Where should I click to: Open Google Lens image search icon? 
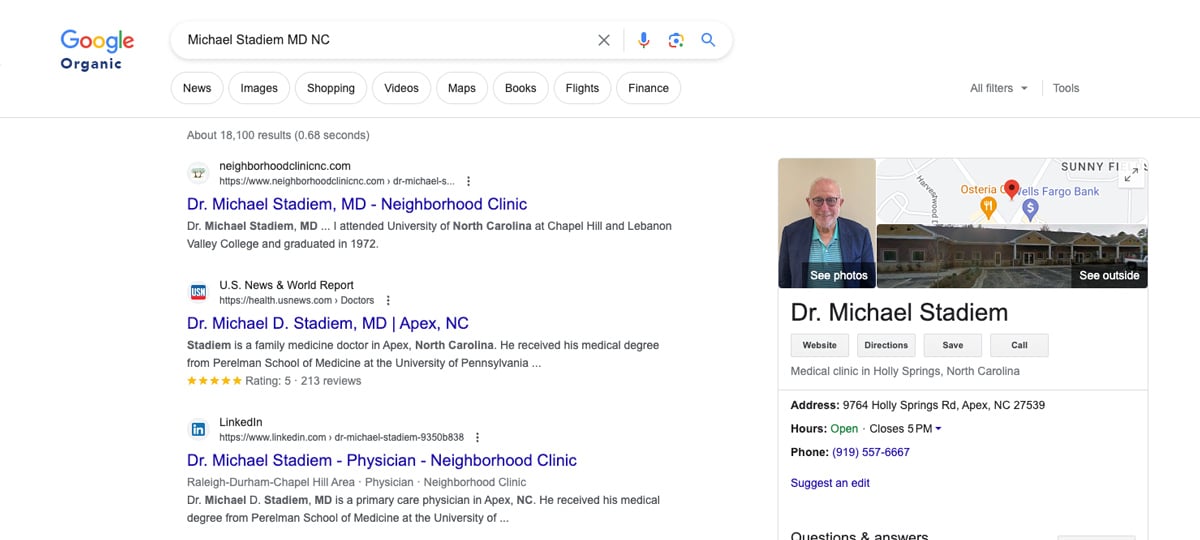pos(676,40)
